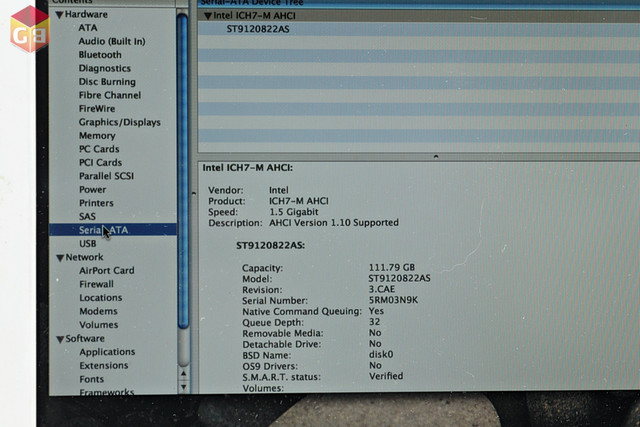Click the Revision value 3.CAE
The height and width of the screenshot is (427, 640).
382,289
